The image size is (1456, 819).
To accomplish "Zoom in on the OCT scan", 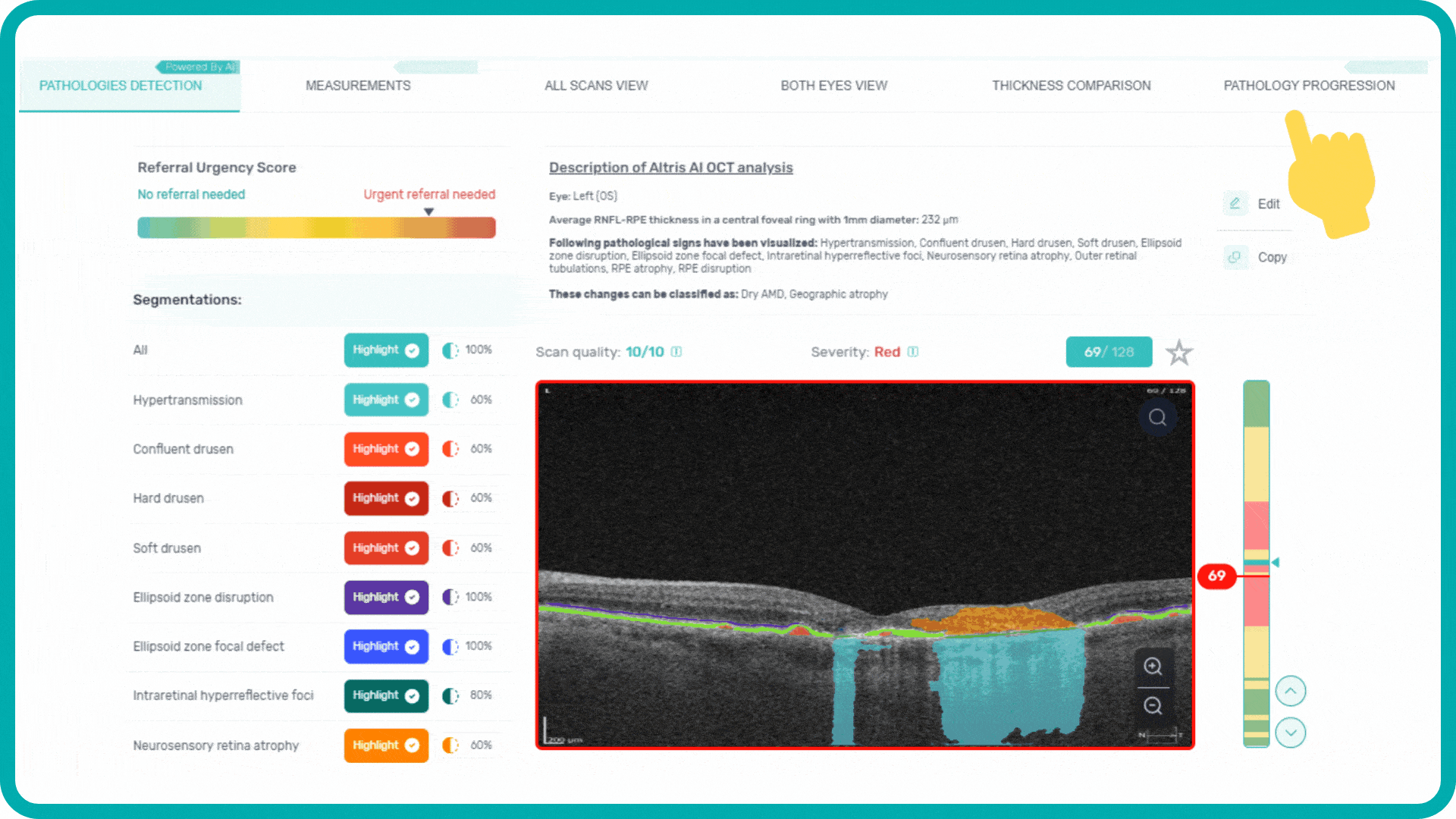I will point(1153,667).
